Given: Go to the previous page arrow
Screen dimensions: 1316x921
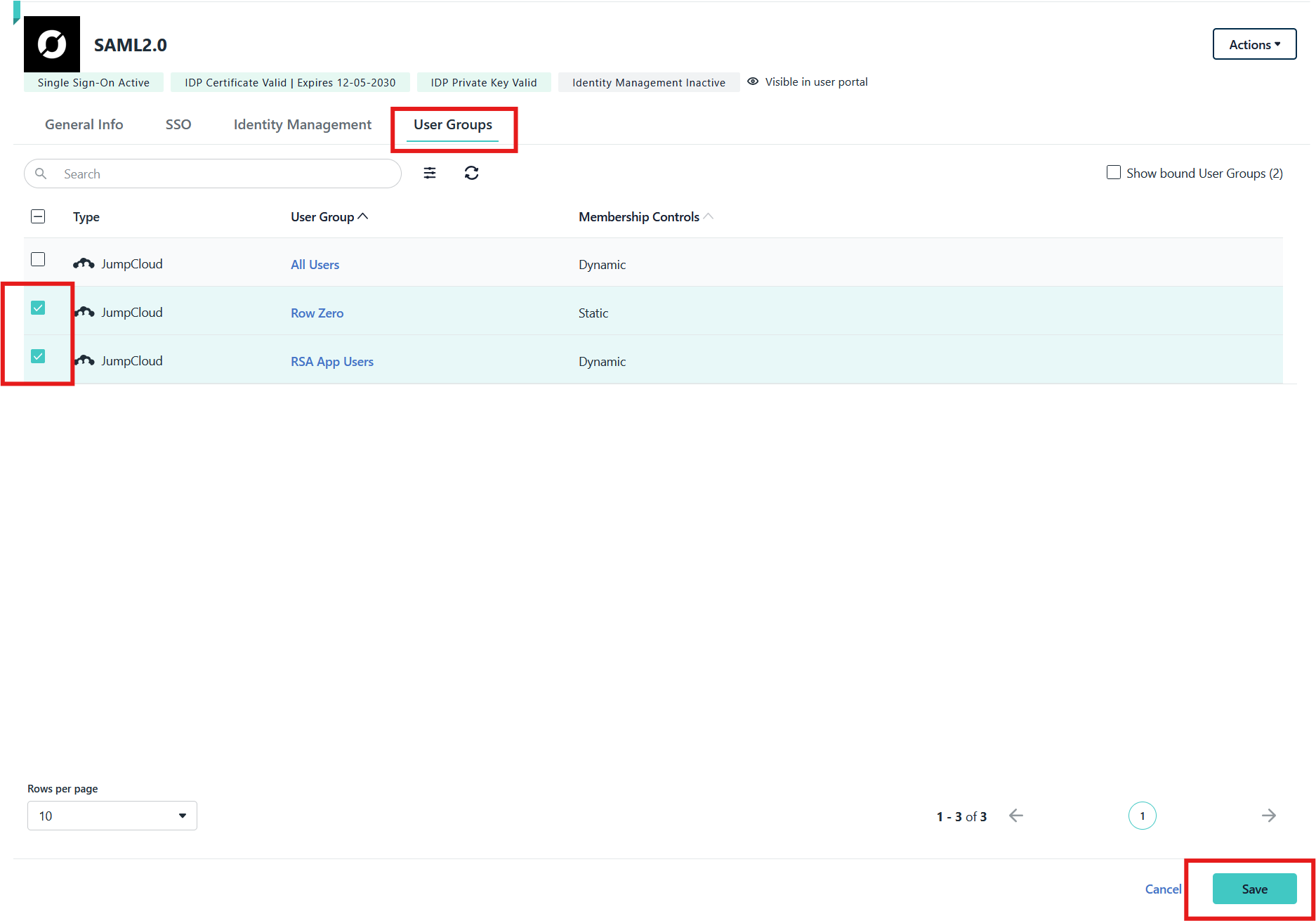Looking at the screenshot, I should [x=1015, y=816].
